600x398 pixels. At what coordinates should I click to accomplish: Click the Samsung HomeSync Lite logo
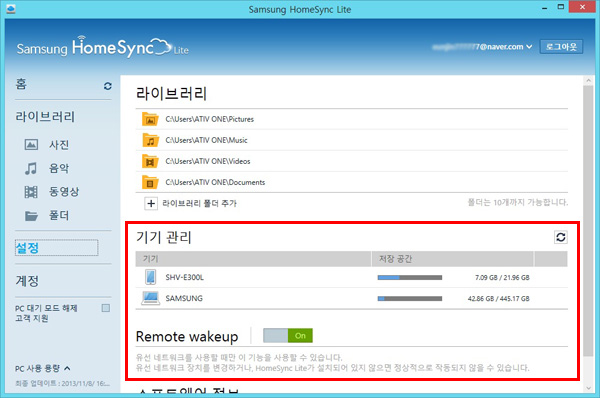click(x=103, y=47)
